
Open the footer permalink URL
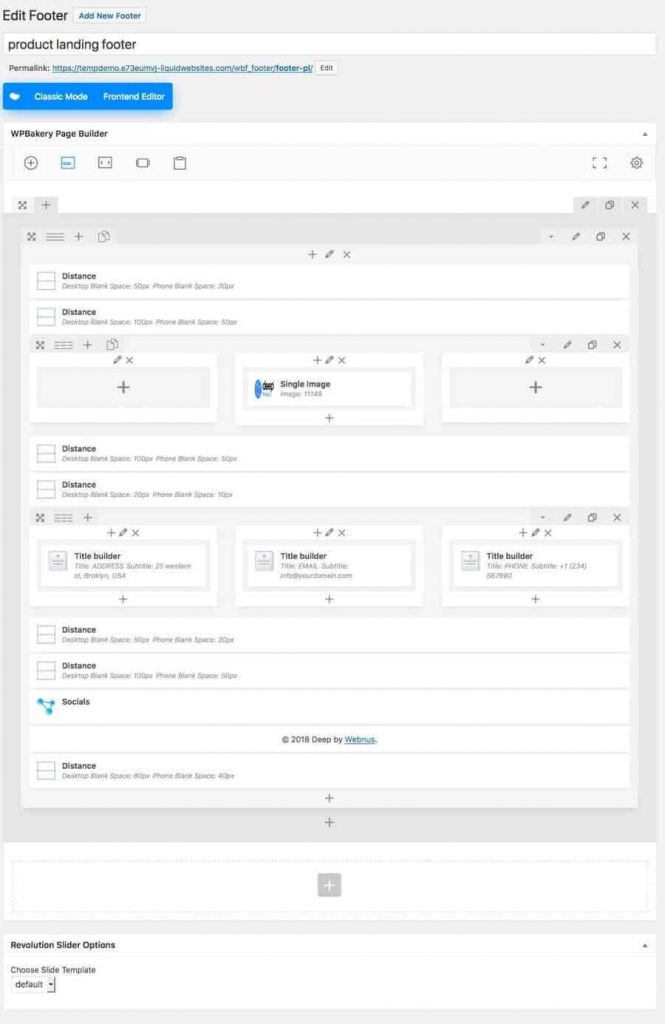[182, 68]
